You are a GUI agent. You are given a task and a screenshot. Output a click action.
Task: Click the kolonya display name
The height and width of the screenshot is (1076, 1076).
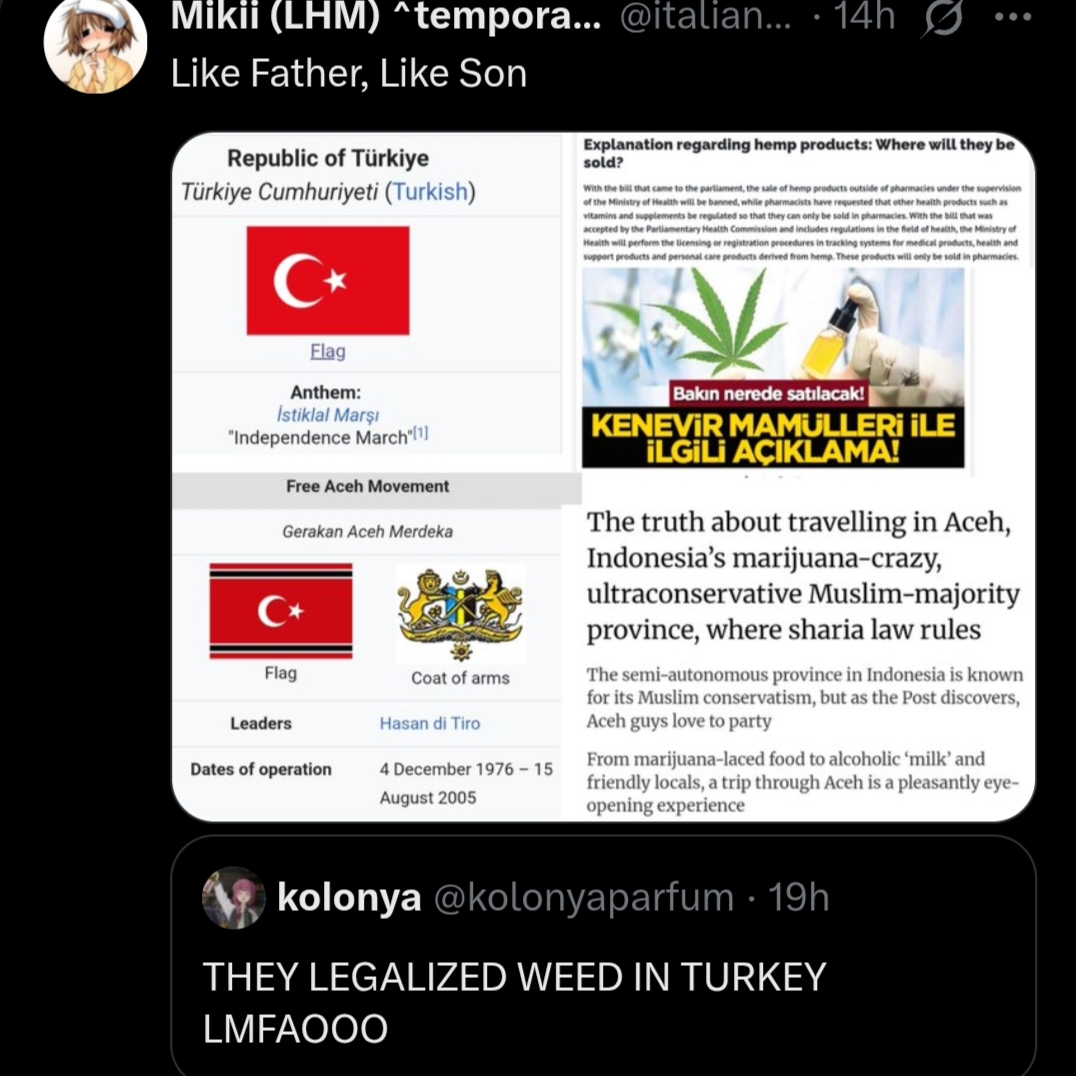point(349,898)
